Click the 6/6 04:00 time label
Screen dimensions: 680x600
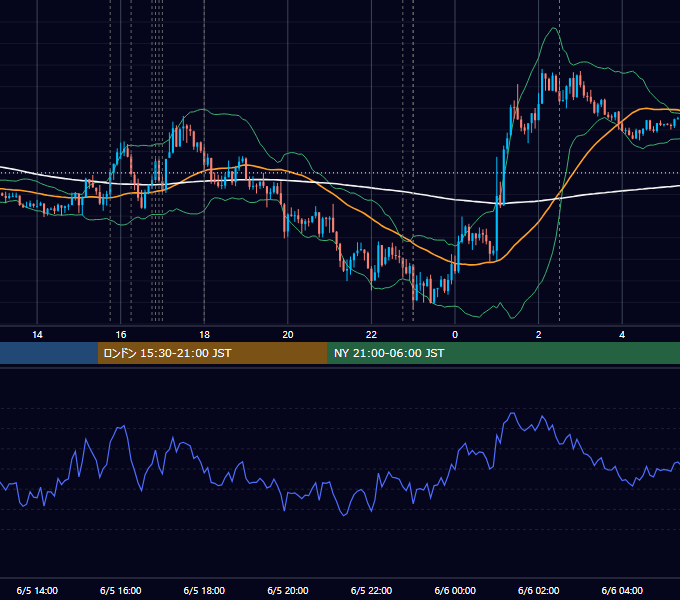click(x=622, y=590)
